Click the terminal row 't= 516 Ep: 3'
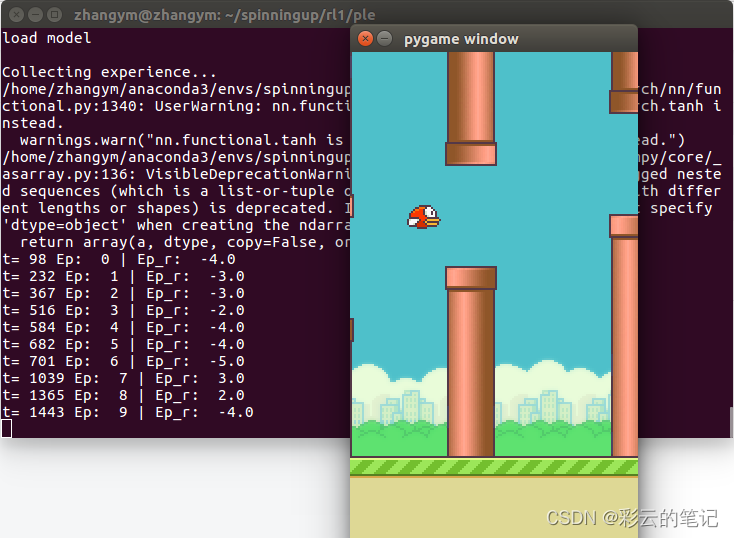Viewport: 734px width, 538px height. click(124, 310)
